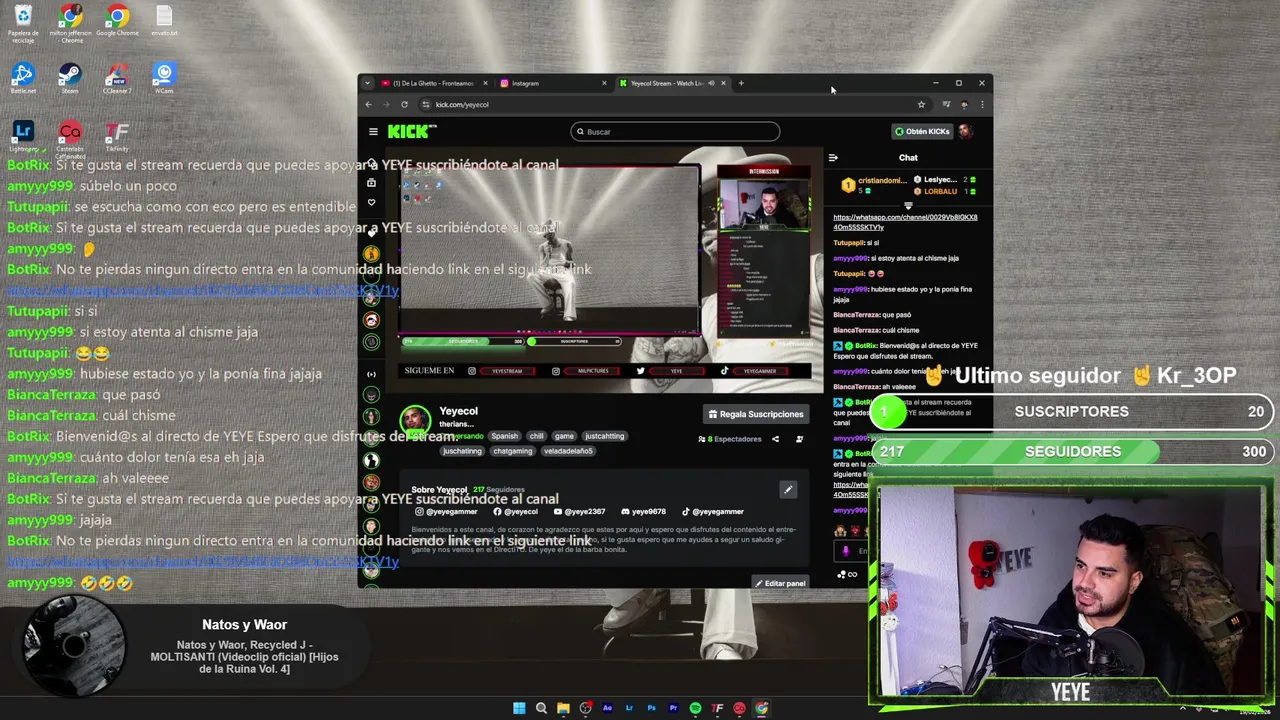The image size is (1280, 720).
Task: Reload the Kick page
Action: 404,104
